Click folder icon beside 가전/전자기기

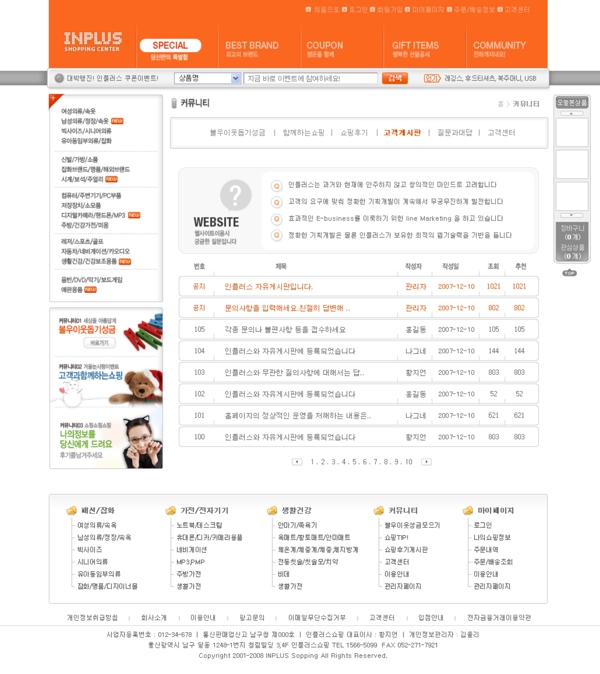click(171, 510)
